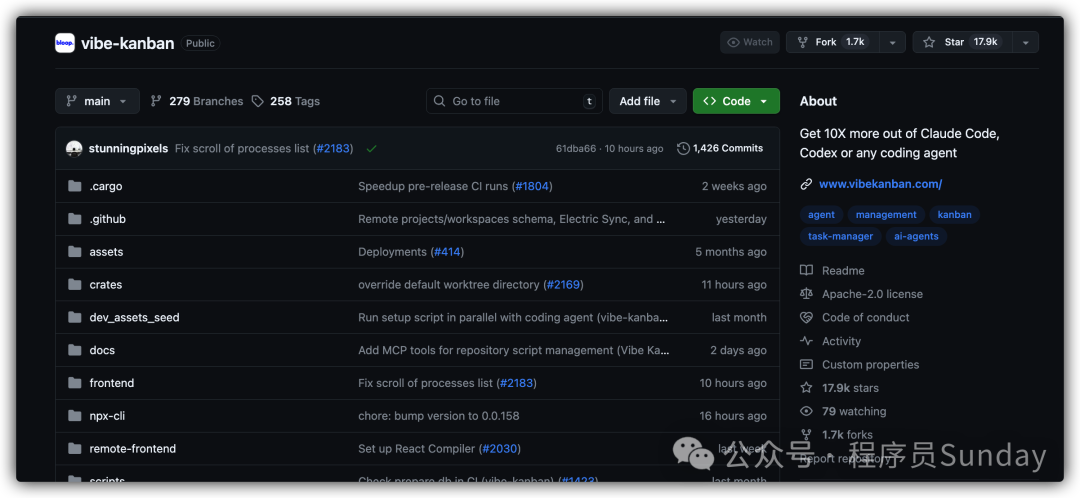
Task: Open the dev_assets_seed folder
Action: point(134,318)
